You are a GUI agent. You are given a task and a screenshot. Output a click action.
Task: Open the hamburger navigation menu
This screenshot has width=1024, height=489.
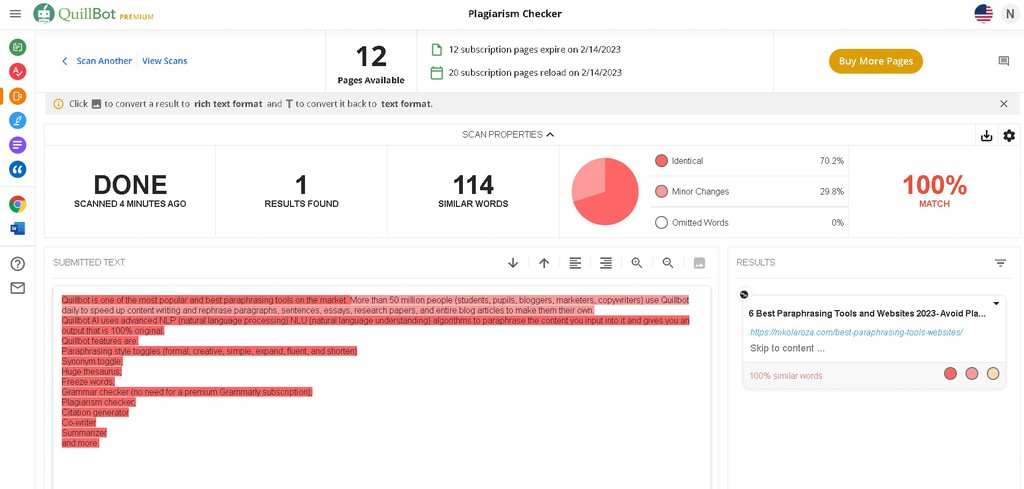pyautogui.click(x=16, y=14)
